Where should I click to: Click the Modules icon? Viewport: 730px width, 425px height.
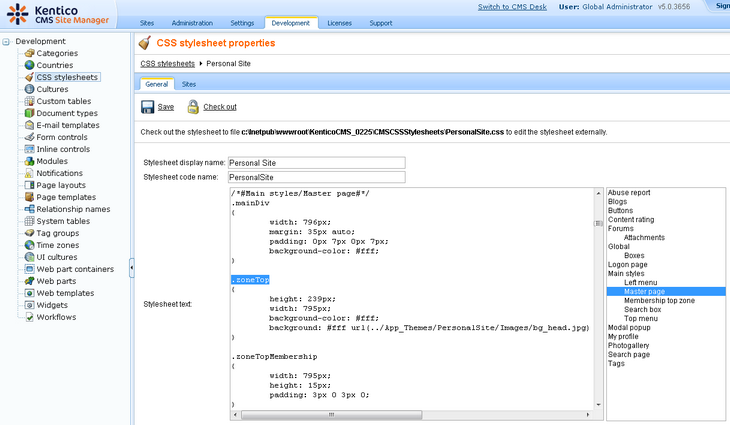pyautogui.click(x=29, y=161)
